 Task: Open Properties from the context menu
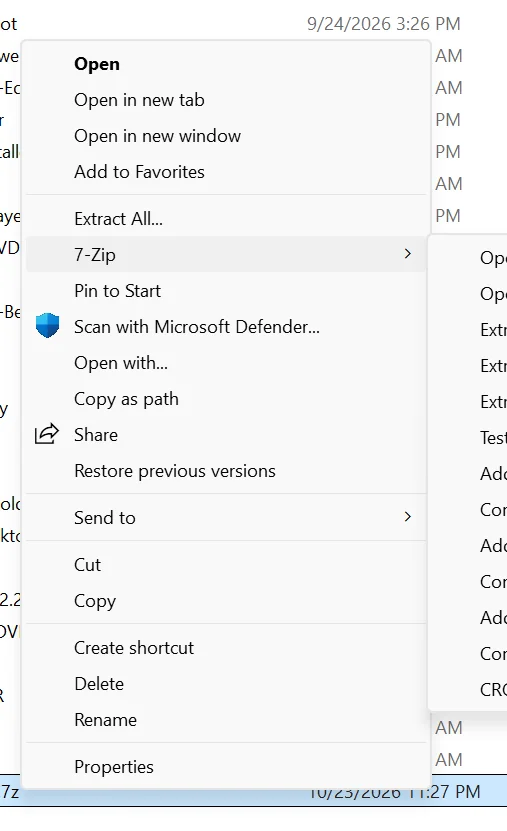(x=226, y=767)
